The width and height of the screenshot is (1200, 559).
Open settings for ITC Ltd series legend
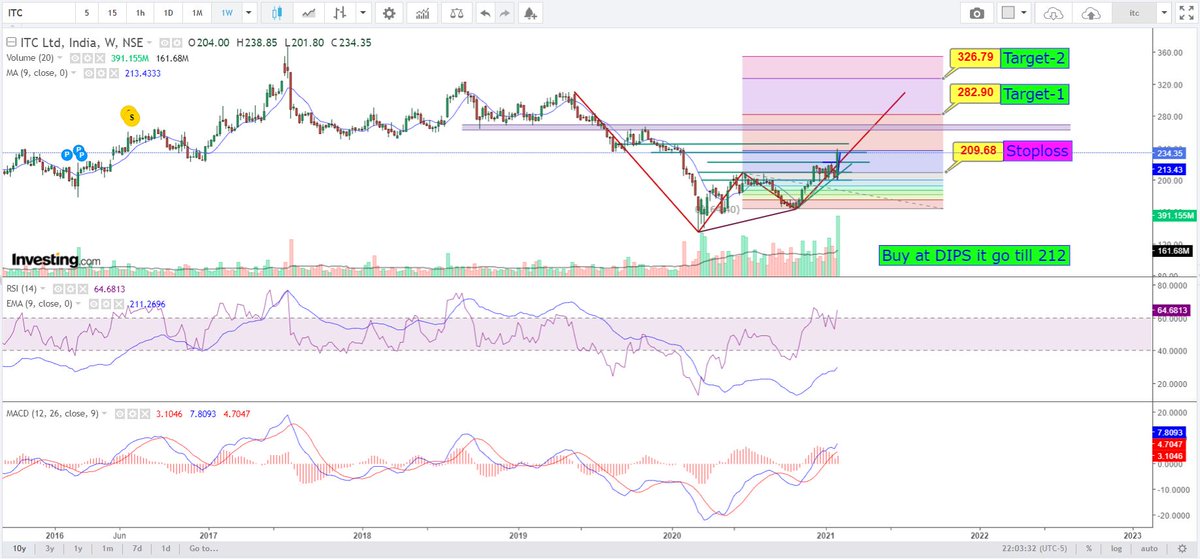tap(177, 43)
